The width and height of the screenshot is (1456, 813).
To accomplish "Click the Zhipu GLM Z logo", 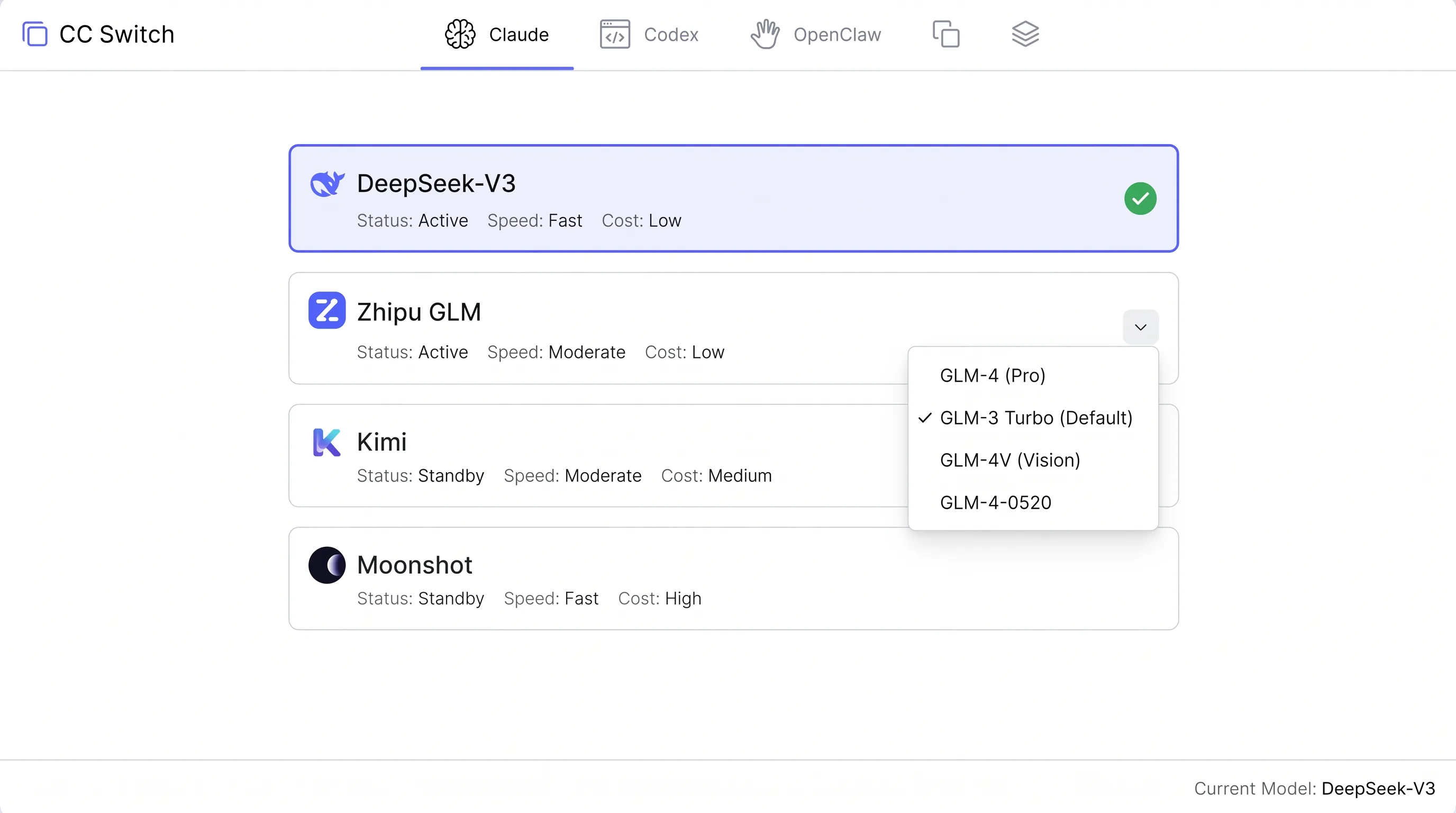I will point(326,310).
